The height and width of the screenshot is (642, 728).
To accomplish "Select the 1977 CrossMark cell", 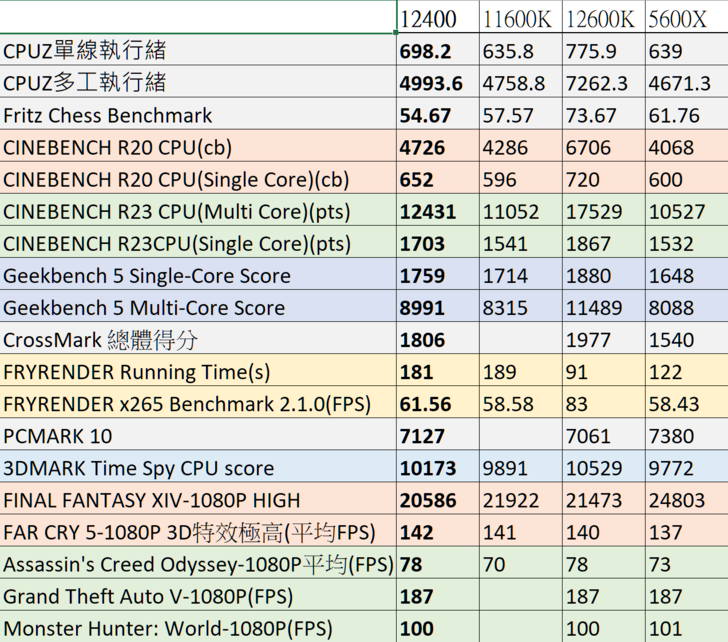I will (x=604, y=337).
